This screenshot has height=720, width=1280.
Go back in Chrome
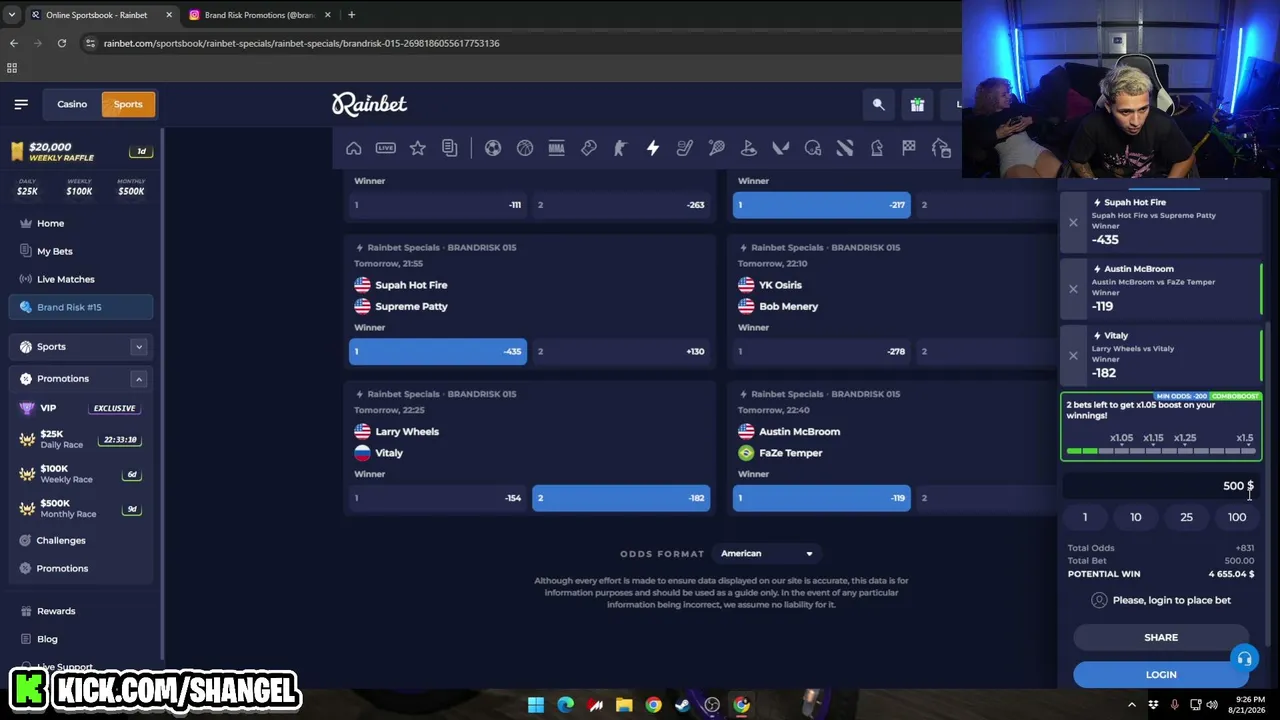click(x=14, y=43)
